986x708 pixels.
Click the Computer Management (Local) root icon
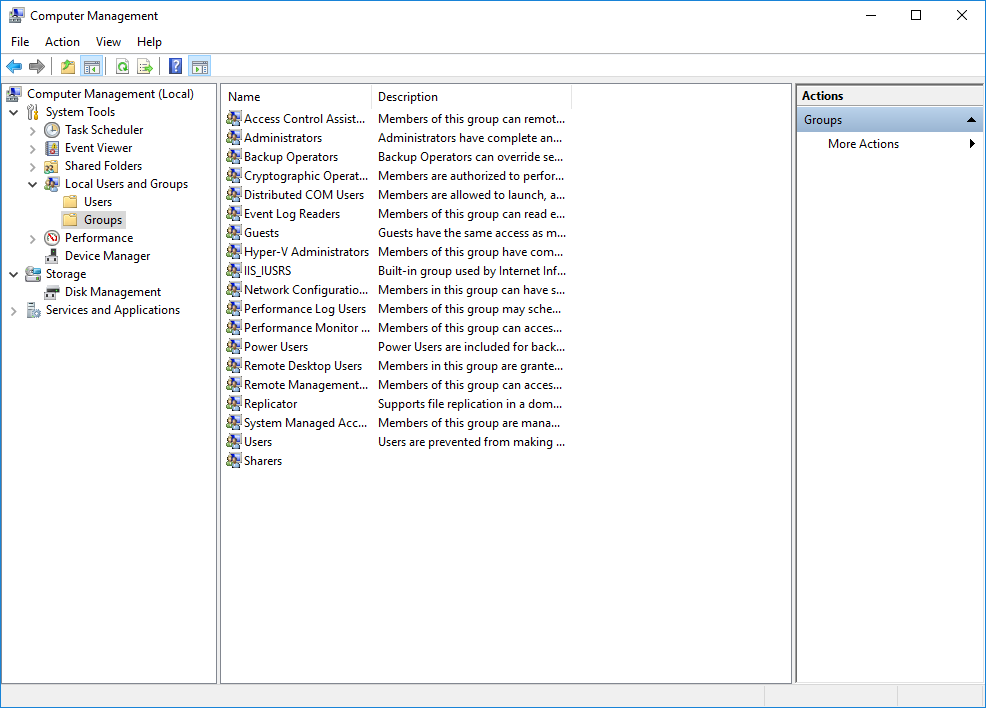click(x=14, y=94)
